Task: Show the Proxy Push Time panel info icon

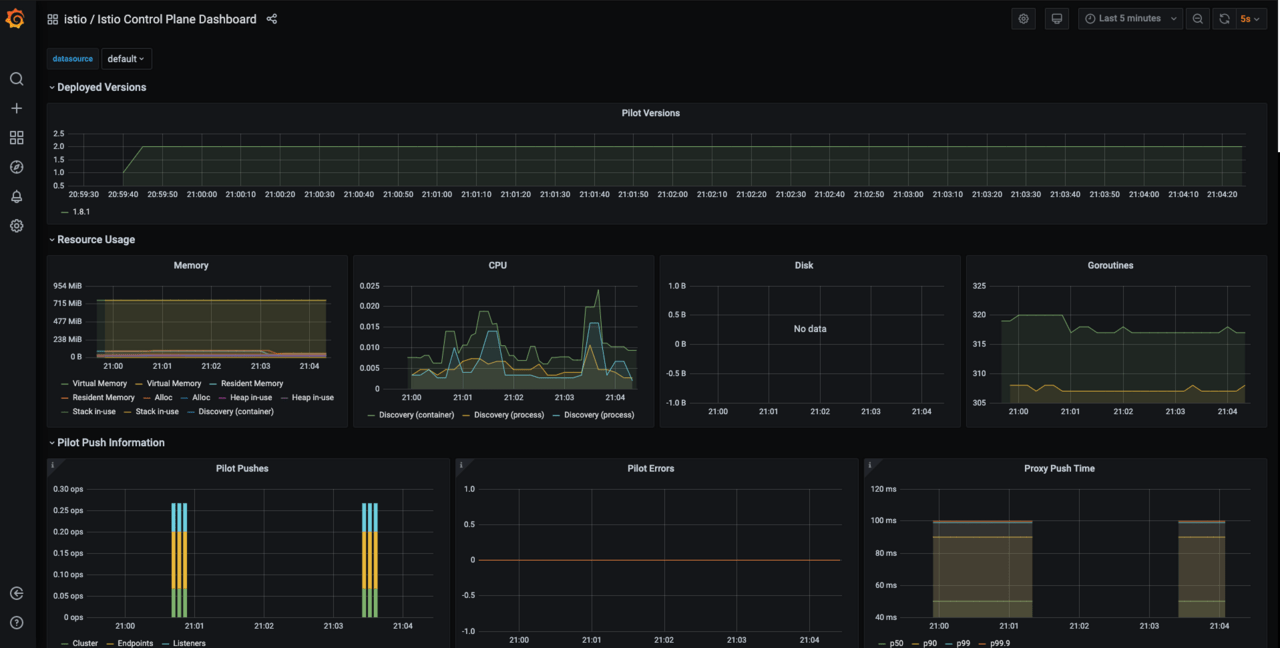Action: (870, 465)
